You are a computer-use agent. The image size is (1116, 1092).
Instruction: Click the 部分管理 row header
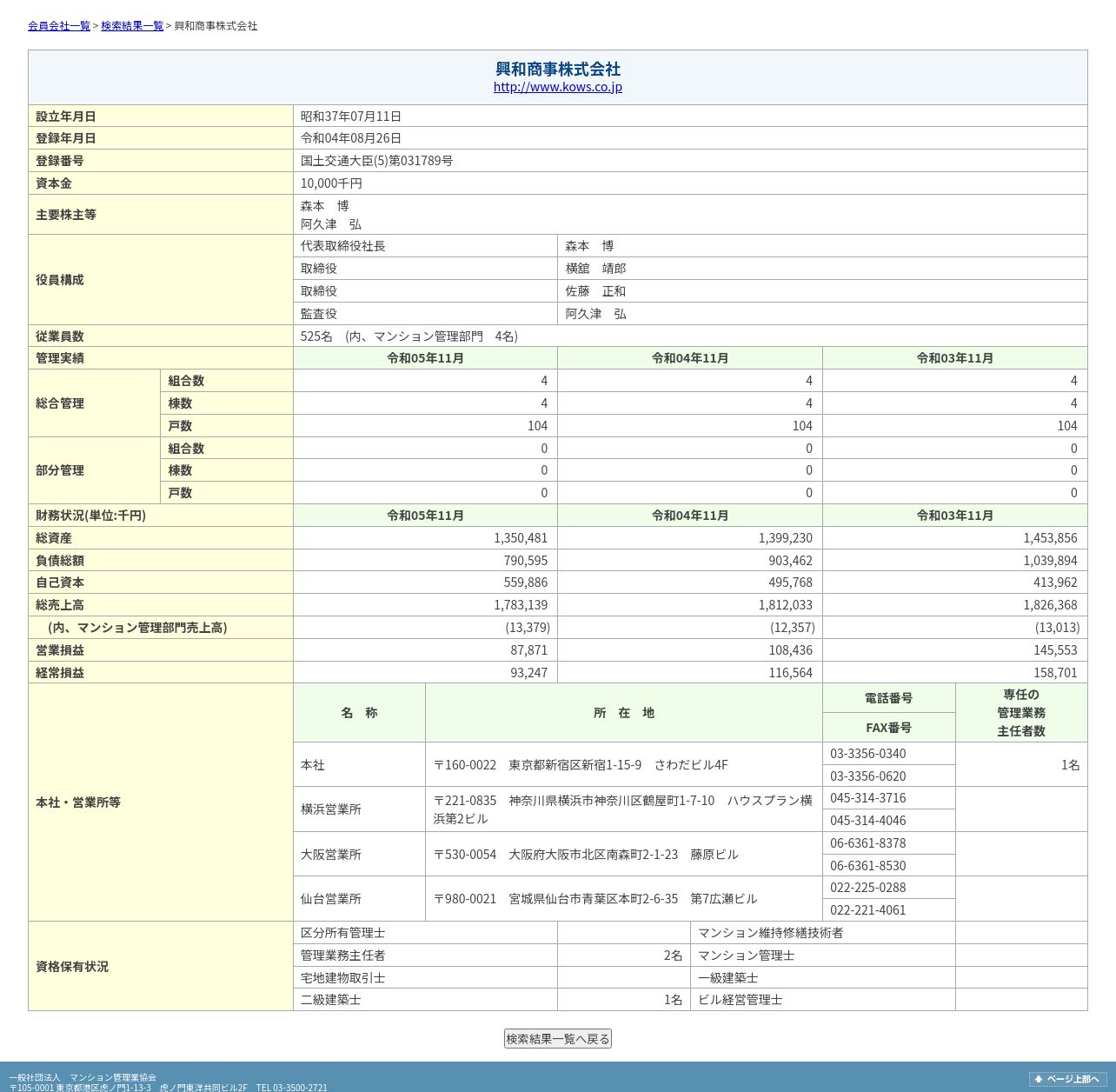click(94, 470)
